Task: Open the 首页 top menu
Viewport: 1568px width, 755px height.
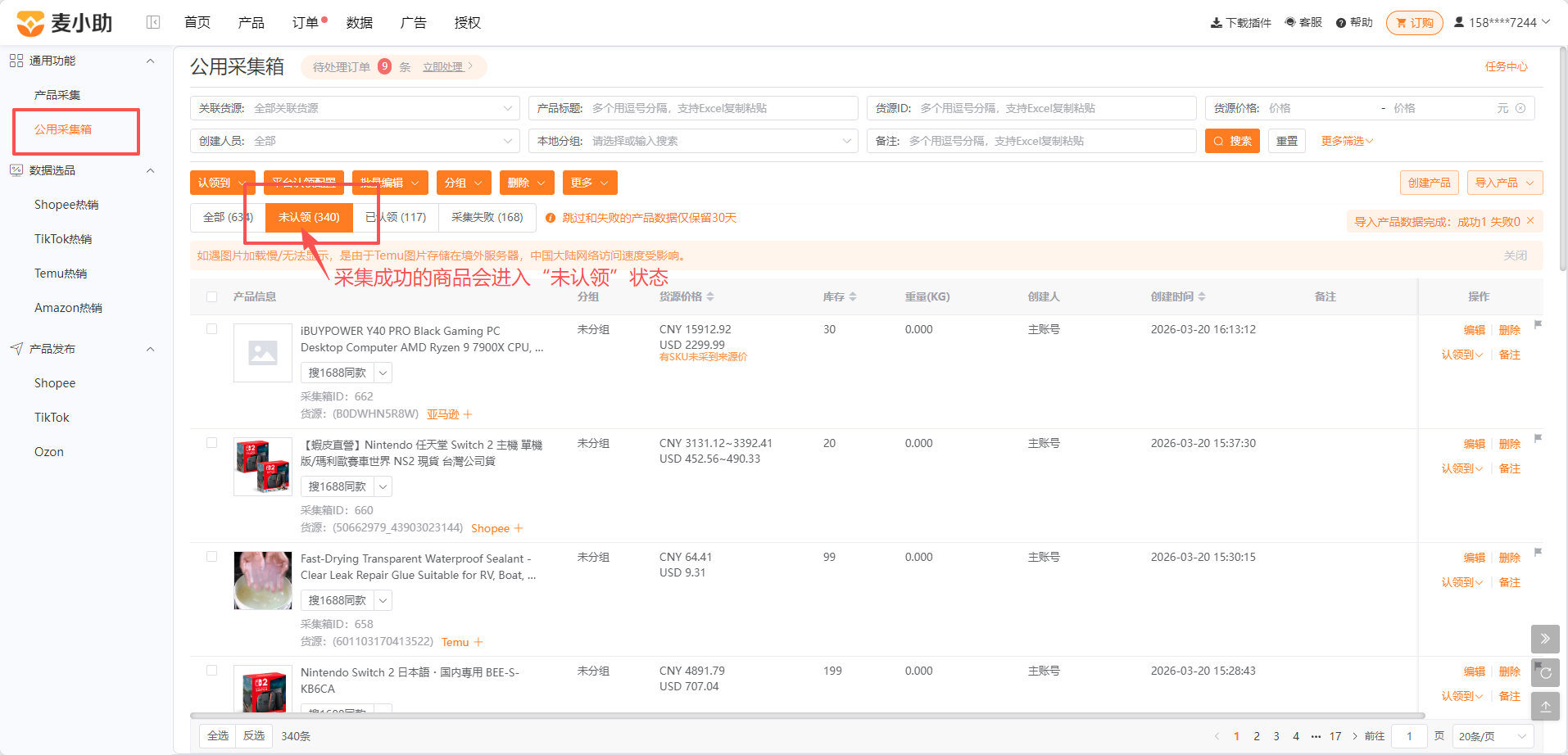Action: click(197, 22)
